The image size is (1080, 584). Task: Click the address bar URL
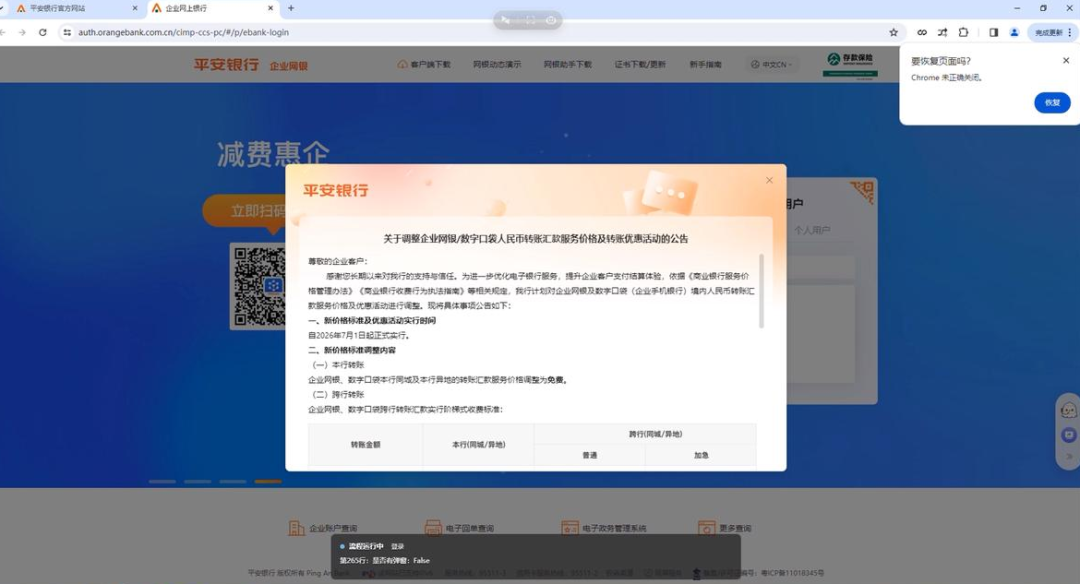(183, 32)
